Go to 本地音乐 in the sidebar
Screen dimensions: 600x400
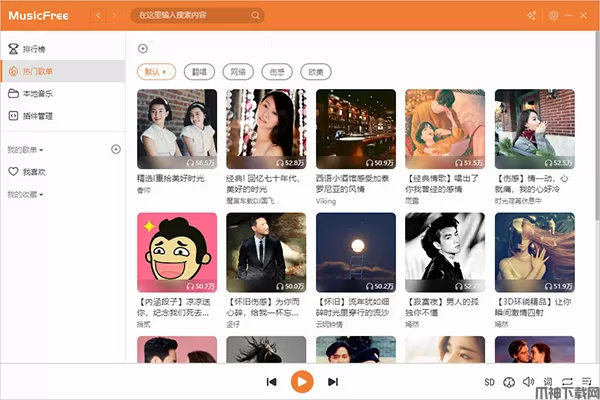pos(37,93)
